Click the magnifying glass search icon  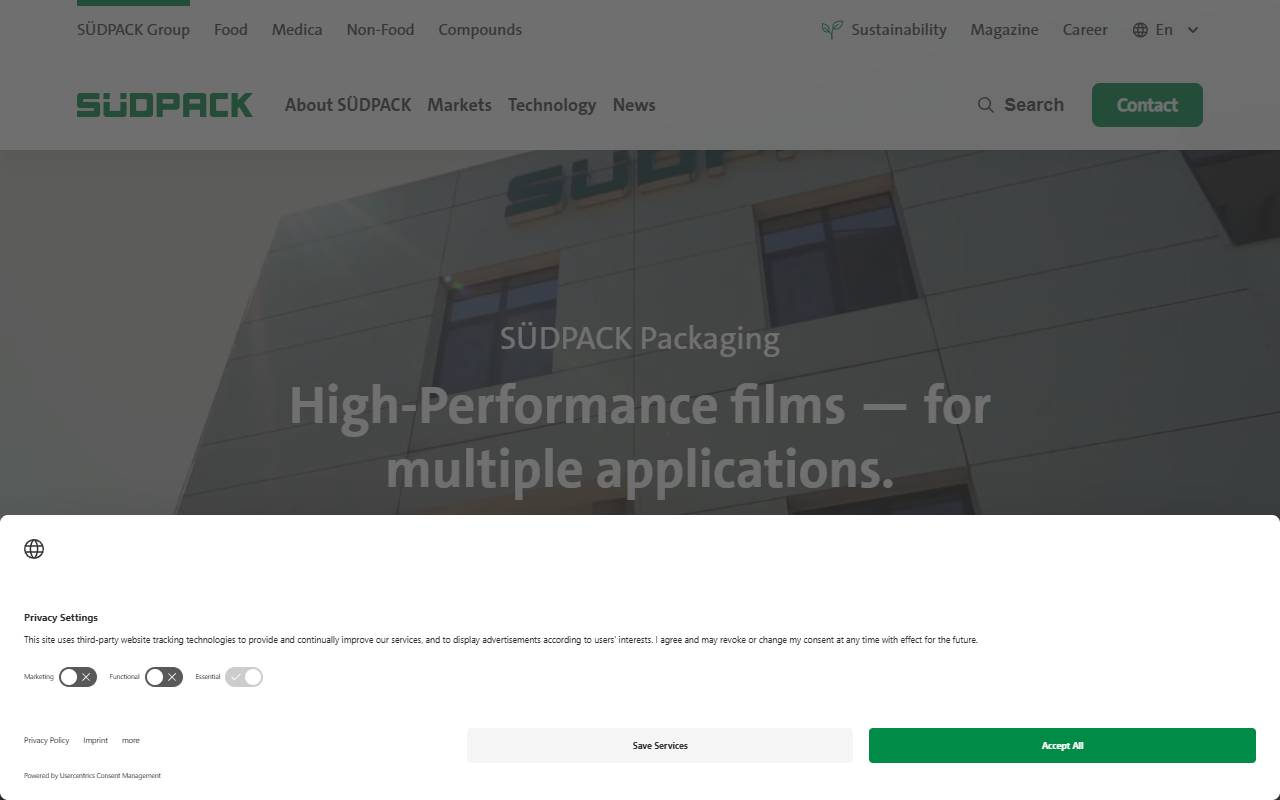tap(986, 105)
